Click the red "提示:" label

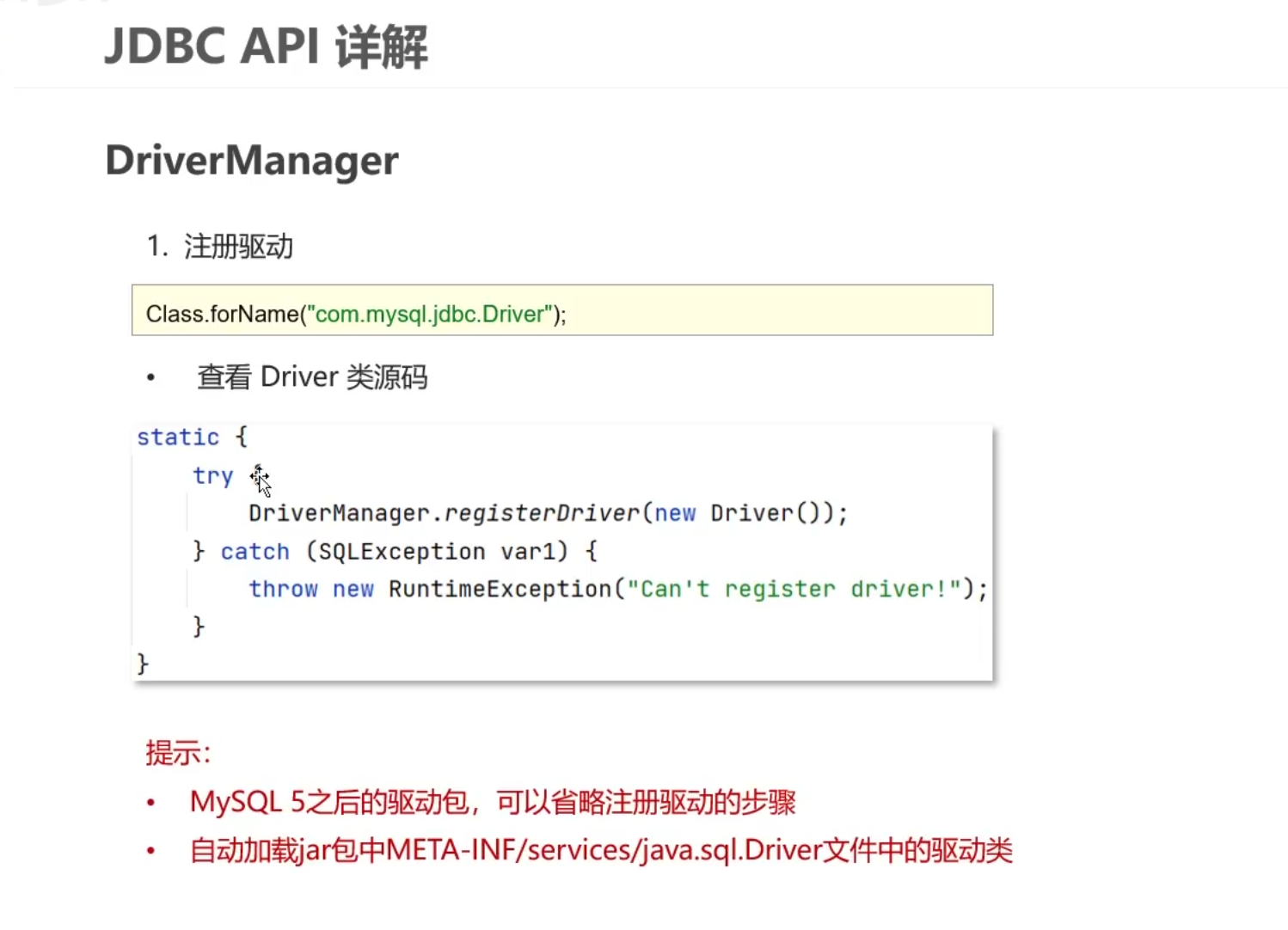coord(178,753)
